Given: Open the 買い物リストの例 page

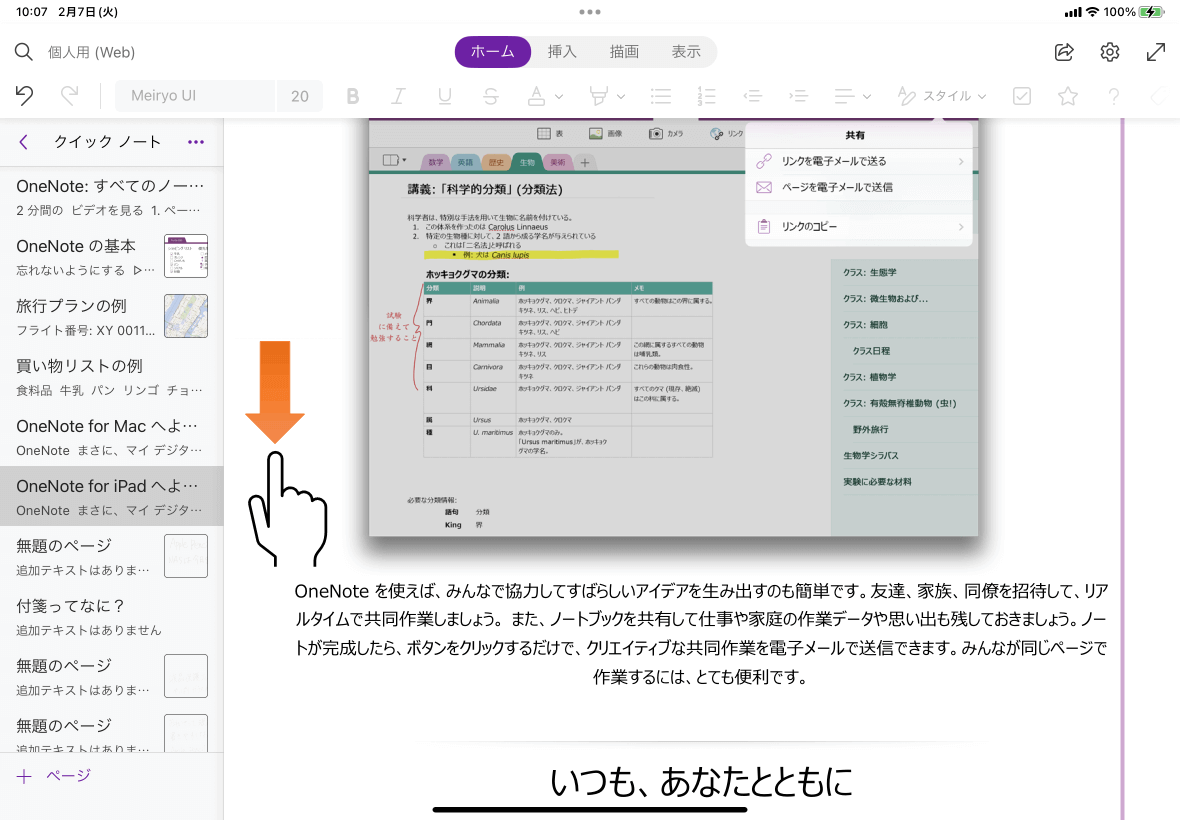Looking at the screenshot, I should [111, 377].
